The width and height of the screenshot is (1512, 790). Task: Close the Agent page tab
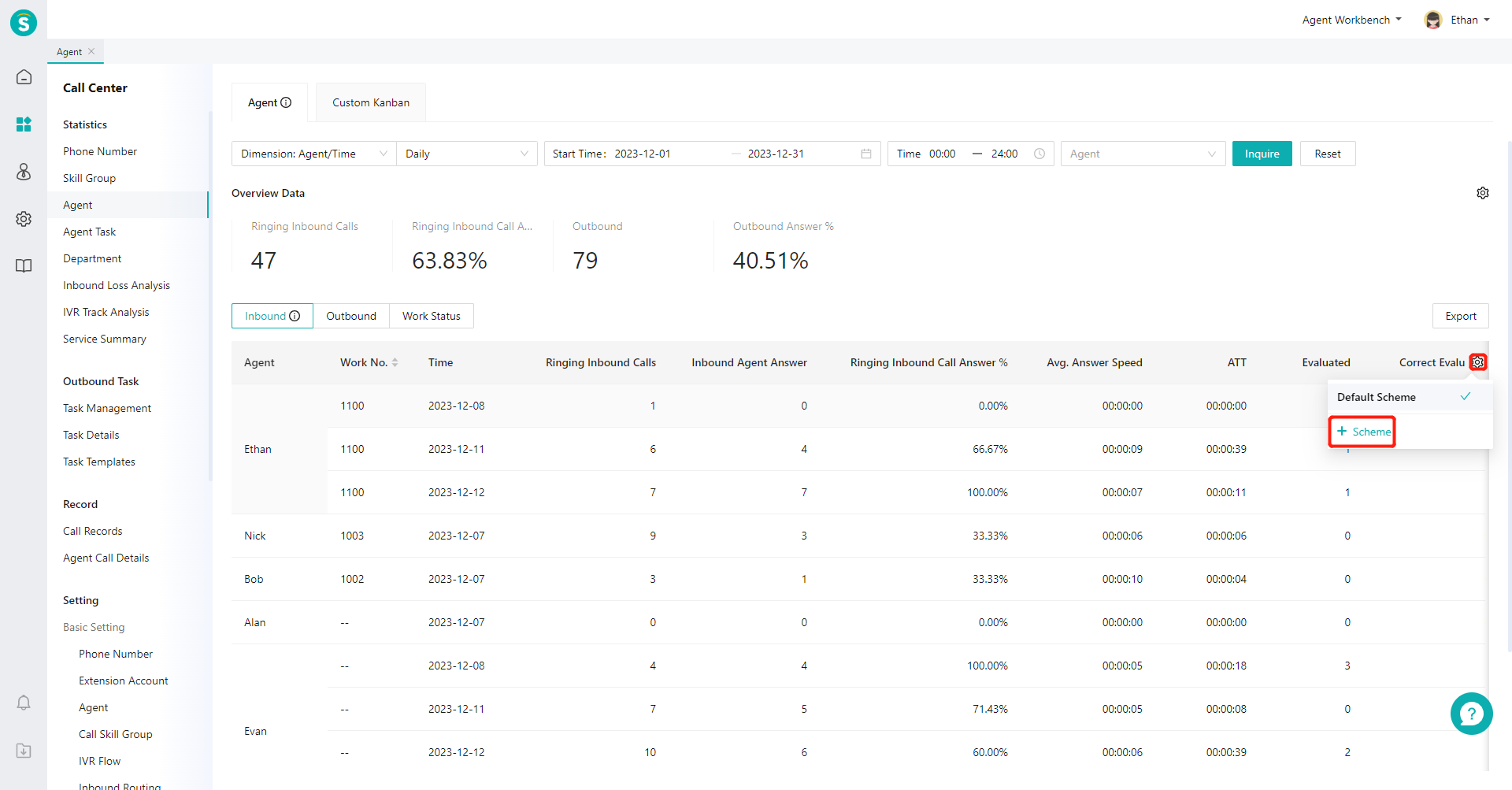pyautogui.click(x=91, y=51)
